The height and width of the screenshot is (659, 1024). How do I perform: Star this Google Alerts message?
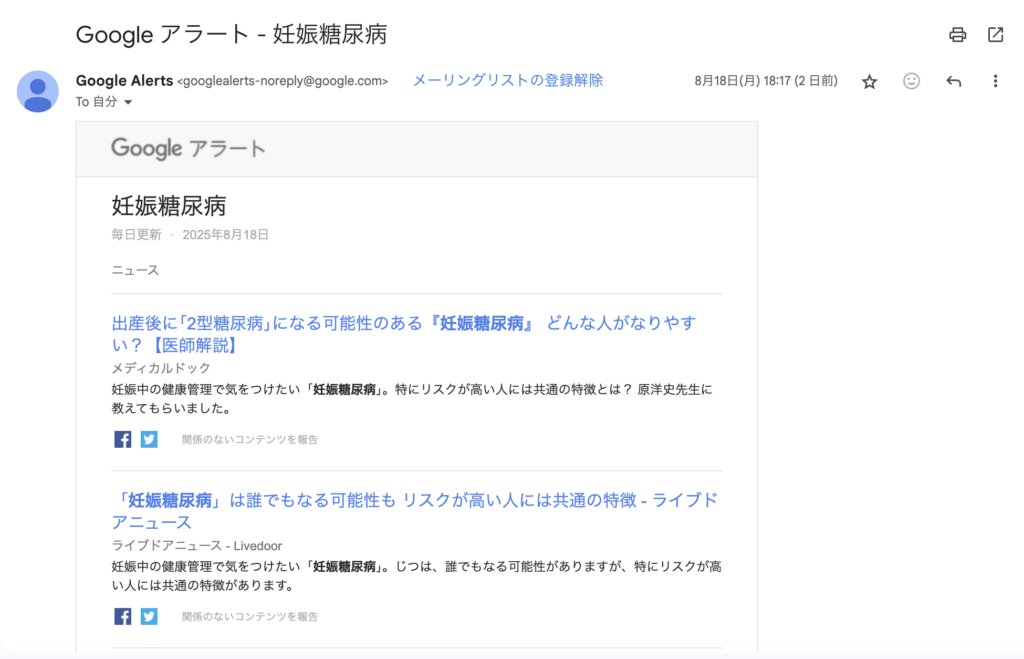point(869,82)
